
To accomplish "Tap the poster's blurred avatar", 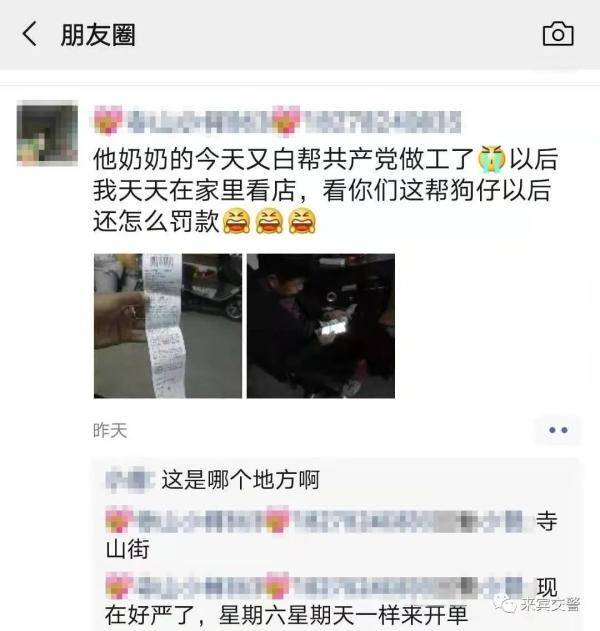I will [47, 133].
